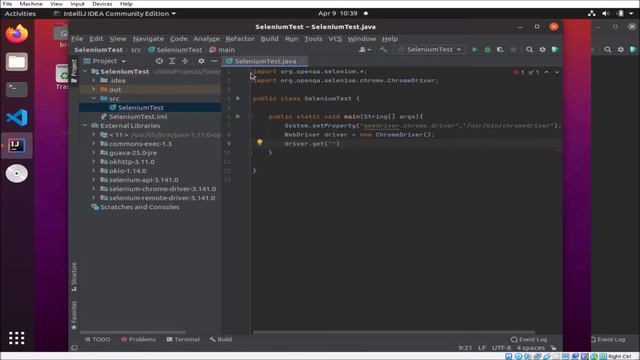The height and width of the screenshot is (360, 640).
Task: Expand the out folder
Action: point(93,89)
